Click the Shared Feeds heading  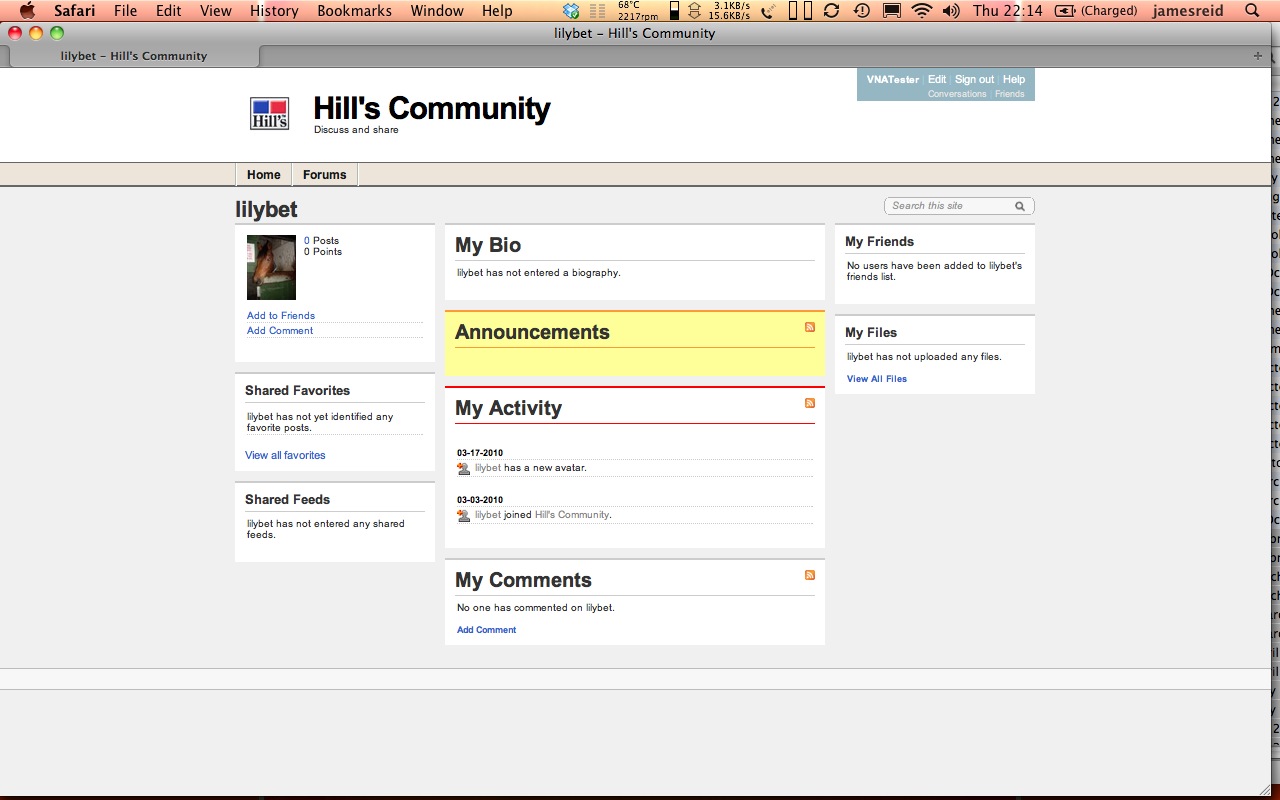287,500
